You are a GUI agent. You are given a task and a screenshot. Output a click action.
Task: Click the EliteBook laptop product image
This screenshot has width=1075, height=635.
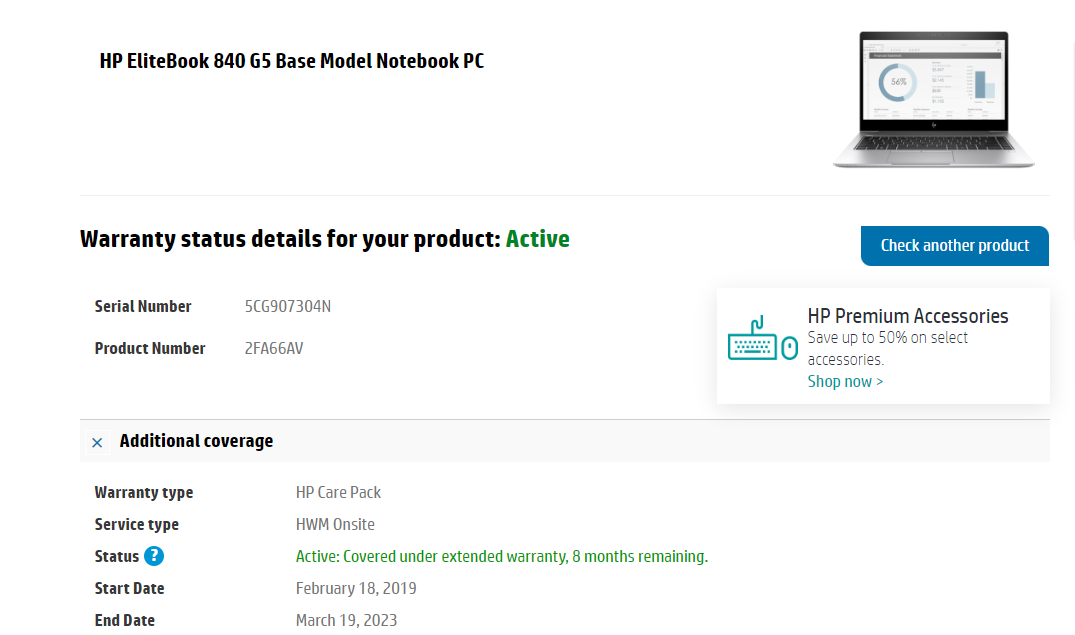[934, 100]
